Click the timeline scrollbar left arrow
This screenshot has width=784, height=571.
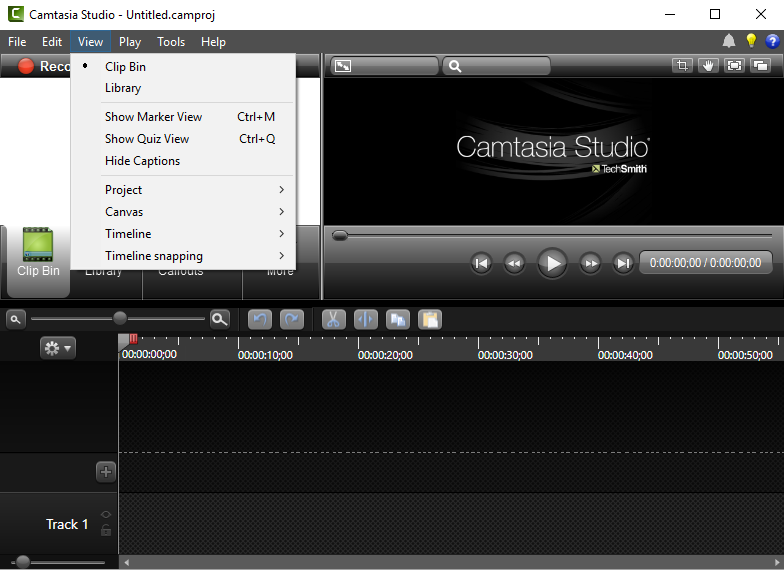click(x=127, y=562)
